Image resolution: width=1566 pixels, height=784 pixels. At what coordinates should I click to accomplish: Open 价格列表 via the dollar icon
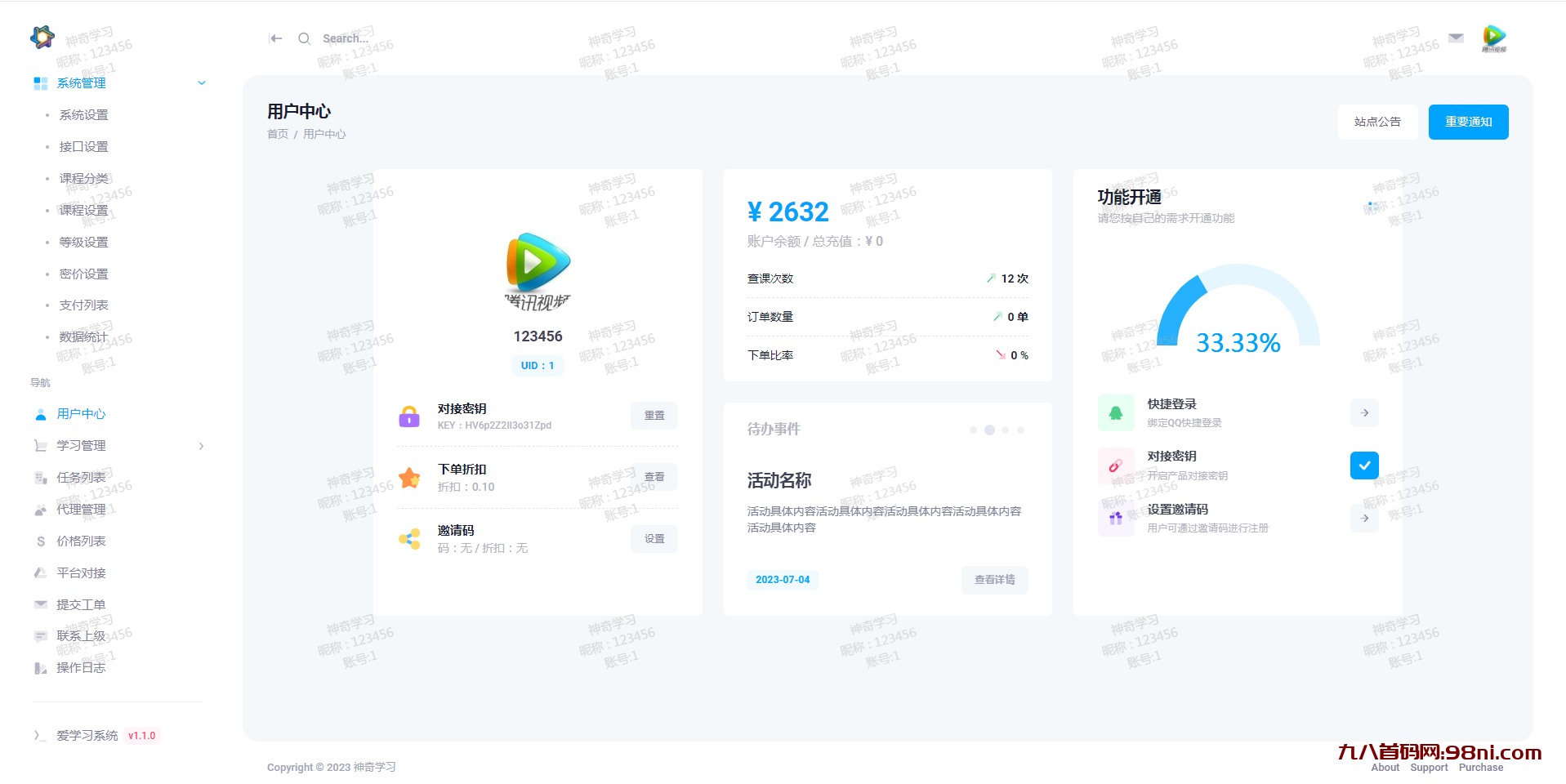pyautogui.click(x=40, y=541)
